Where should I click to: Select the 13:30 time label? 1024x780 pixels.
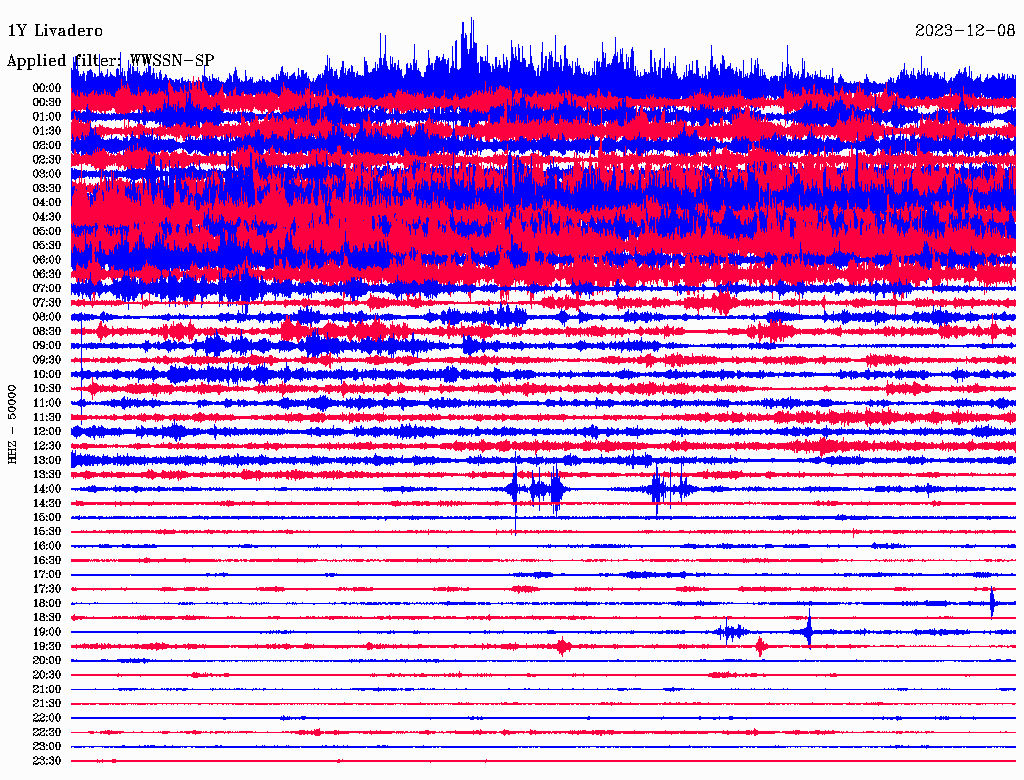46,475
